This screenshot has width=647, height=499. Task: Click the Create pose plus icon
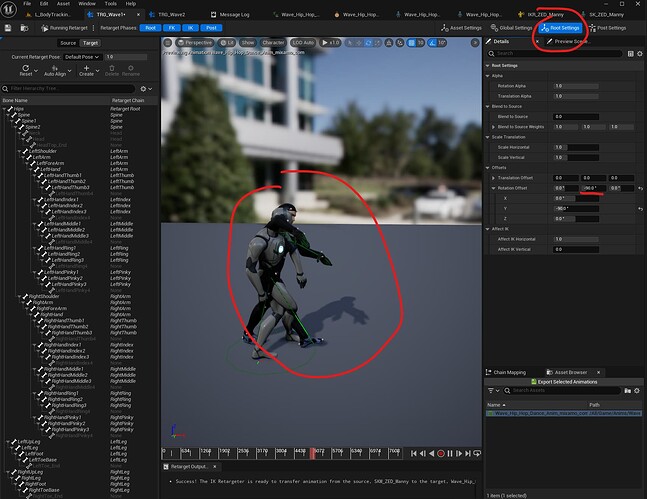[x=87, y=68]
